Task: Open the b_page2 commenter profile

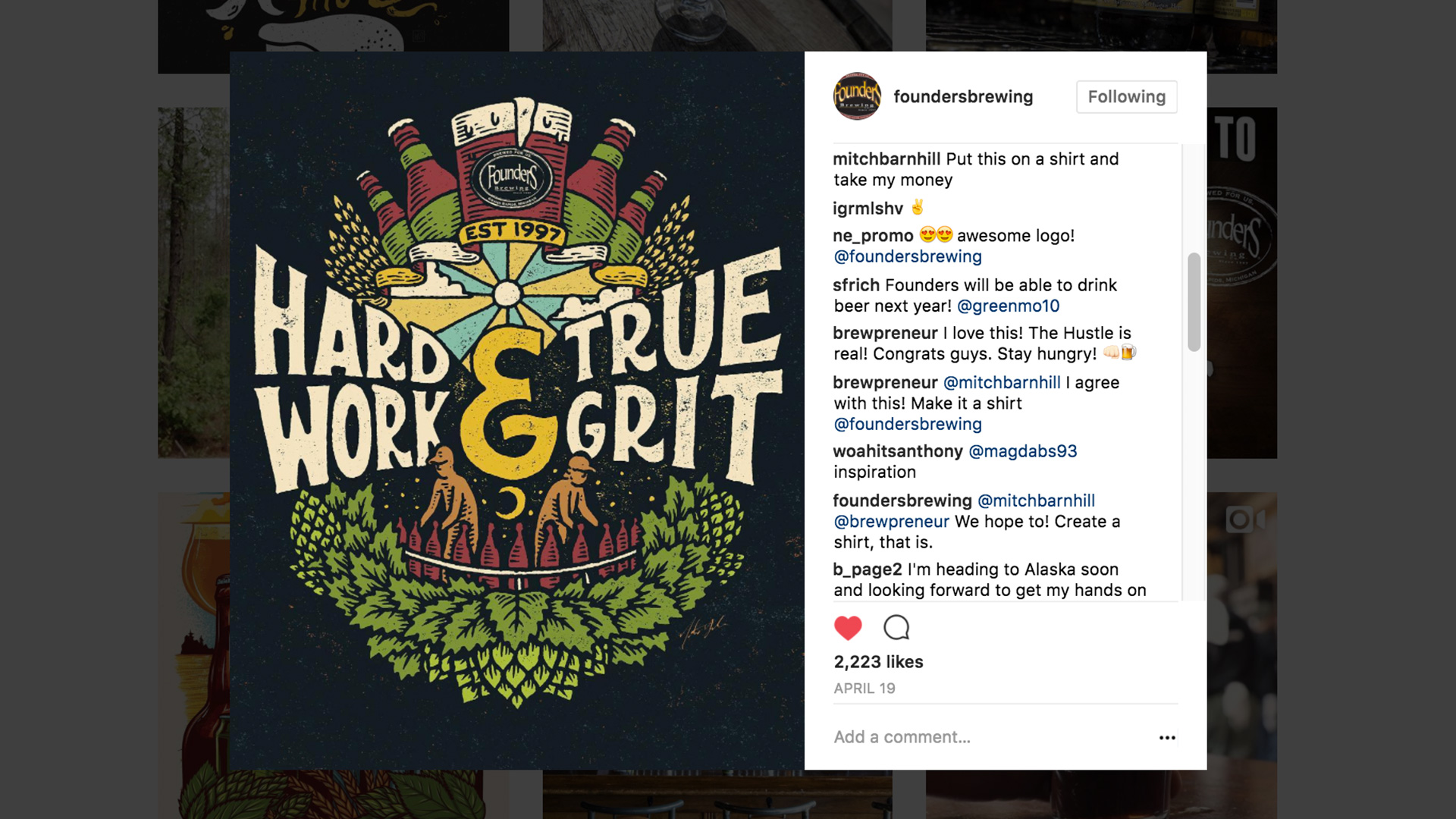Action: pos(868,570)
